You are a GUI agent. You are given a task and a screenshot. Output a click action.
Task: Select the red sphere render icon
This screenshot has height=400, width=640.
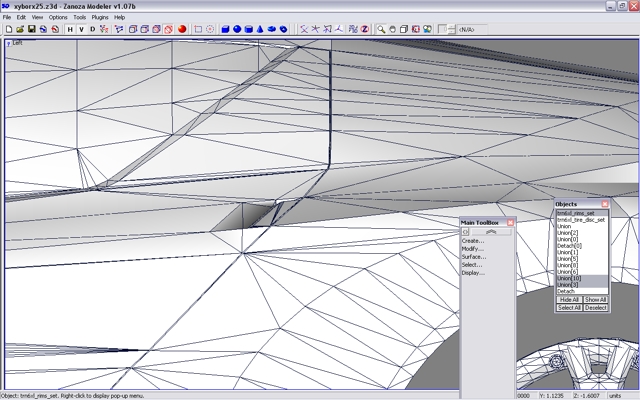[182, 29]
